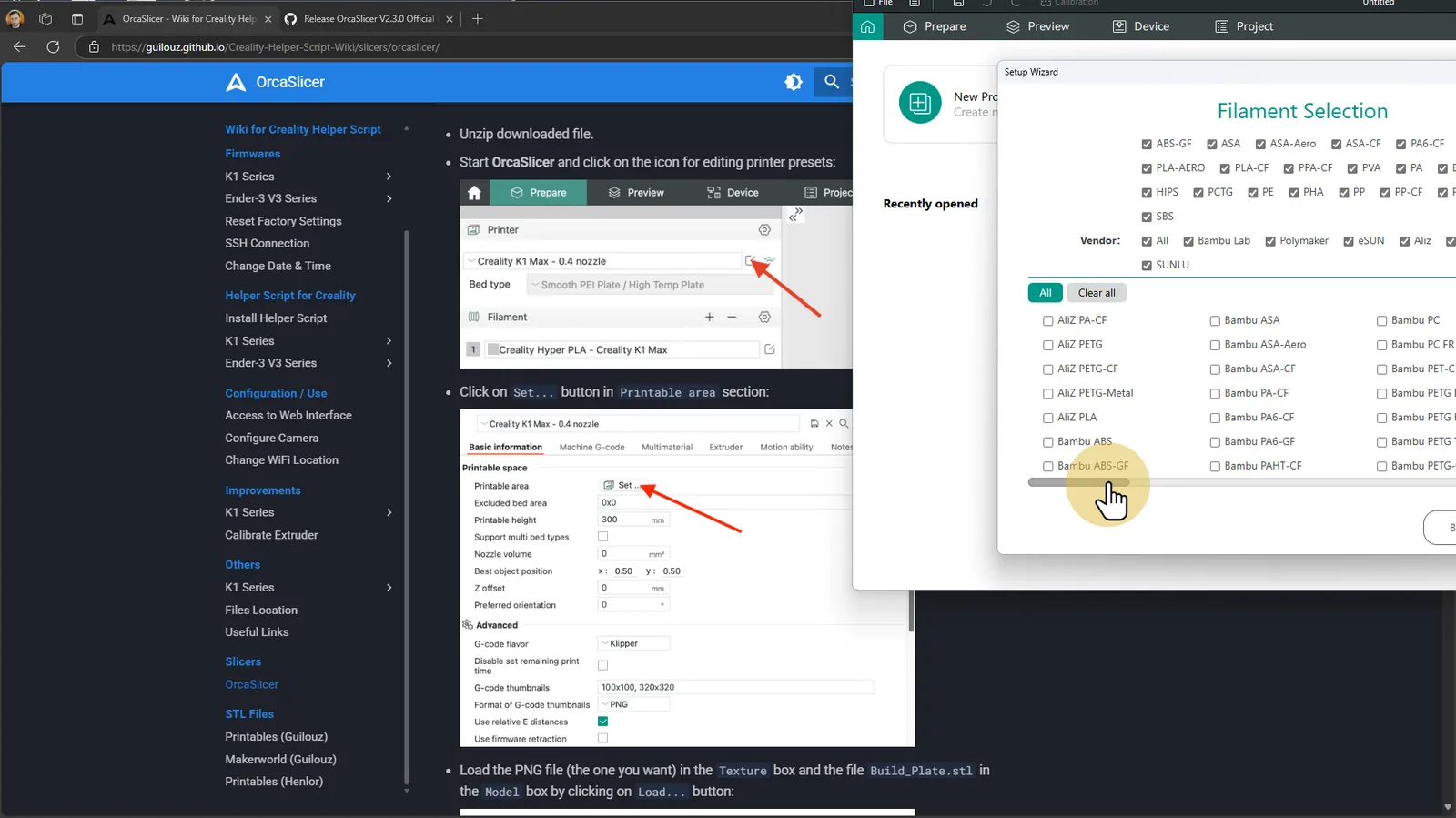Go back using the browser back arrow
Image resolution: width=1456 pixels, height=818 pixels.
pos(20,47)
